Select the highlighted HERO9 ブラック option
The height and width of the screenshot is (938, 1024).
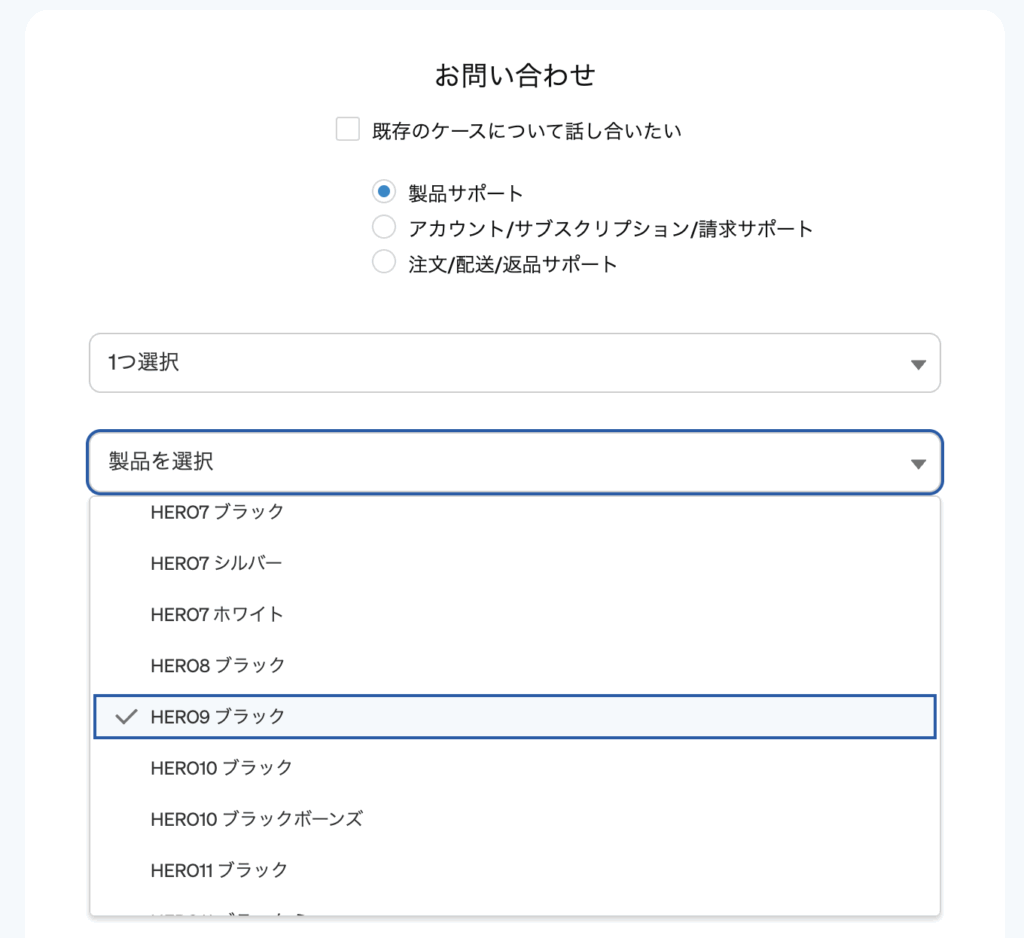pyautogui.click(x=515, y=717)
